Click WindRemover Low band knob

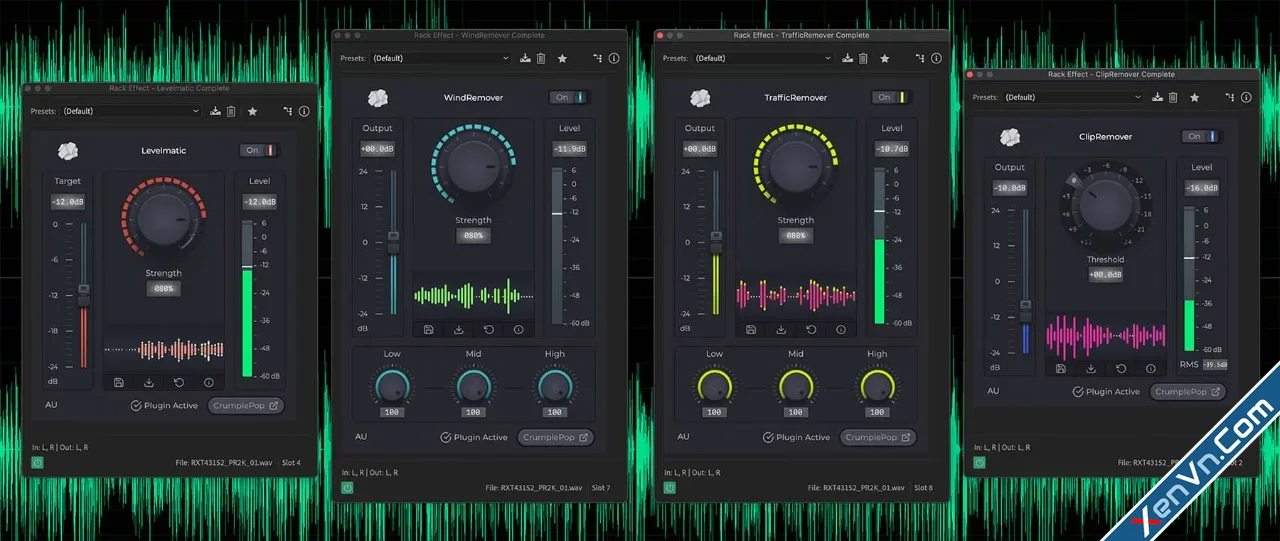[392, 386]
